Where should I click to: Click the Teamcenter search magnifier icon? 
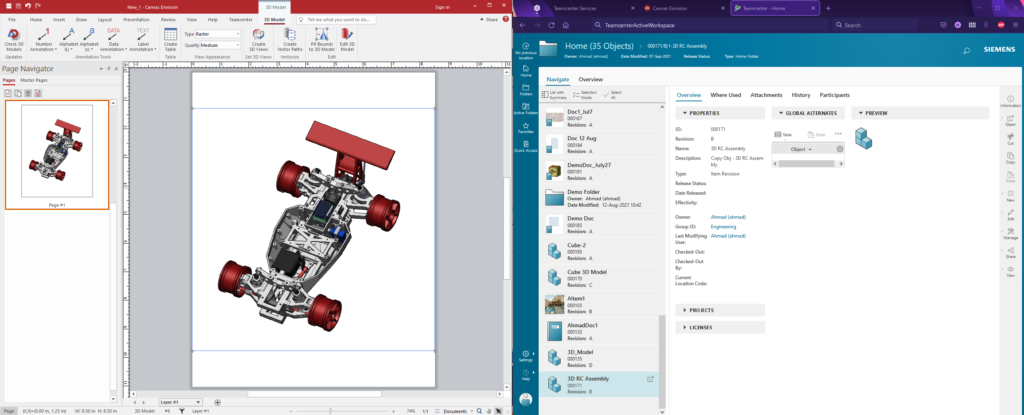pyautogui.click(x=966, y=50)
